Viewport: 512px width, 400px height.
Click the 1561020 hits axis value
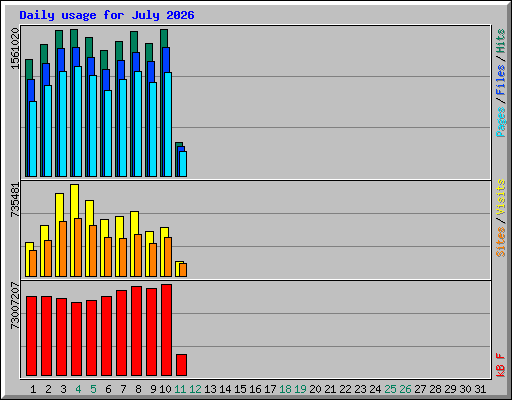[15, 49]
